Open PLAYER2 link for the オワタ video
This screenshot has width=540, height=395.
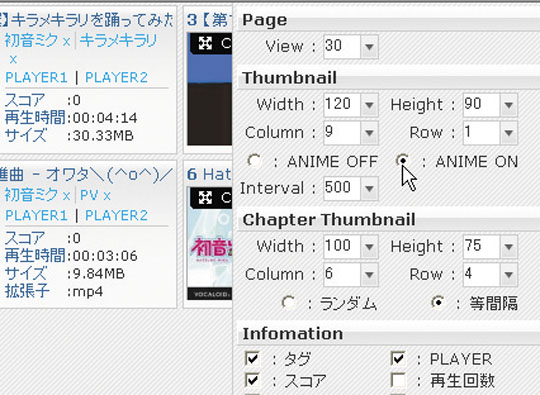pos(116,216)
